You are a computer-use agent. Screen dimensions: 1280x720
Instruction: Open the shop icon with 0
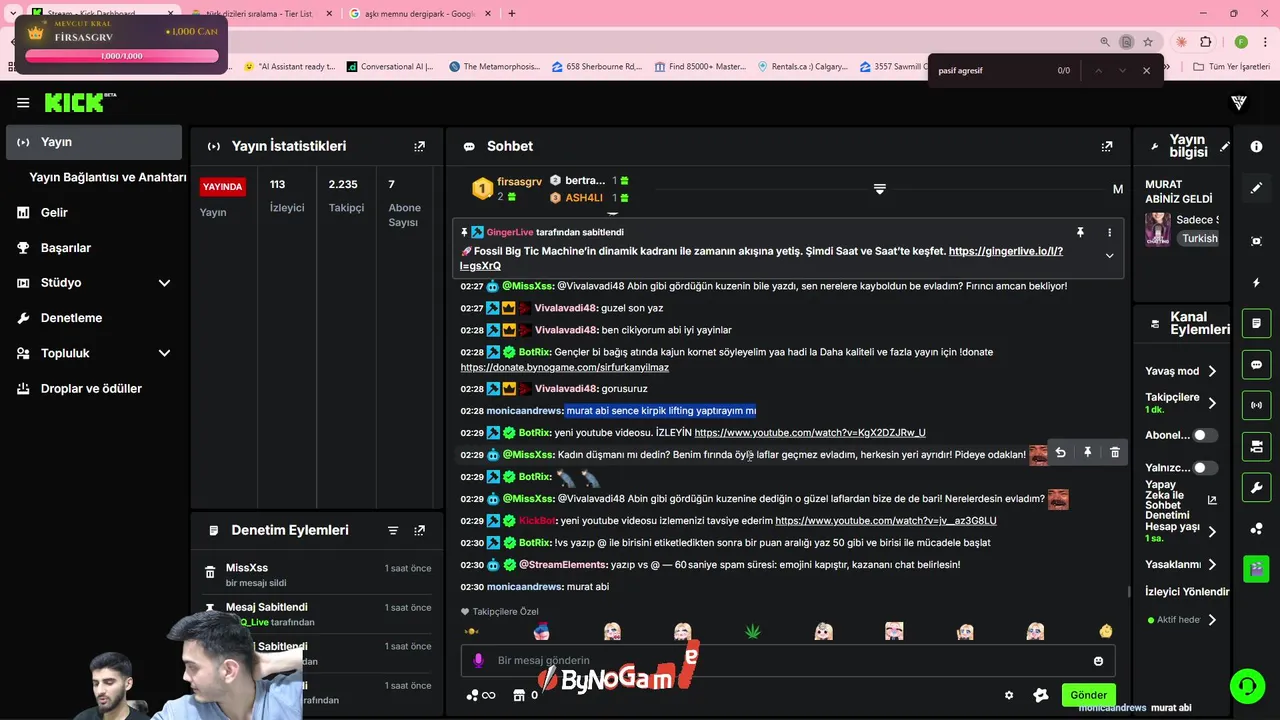click(526, 695)
